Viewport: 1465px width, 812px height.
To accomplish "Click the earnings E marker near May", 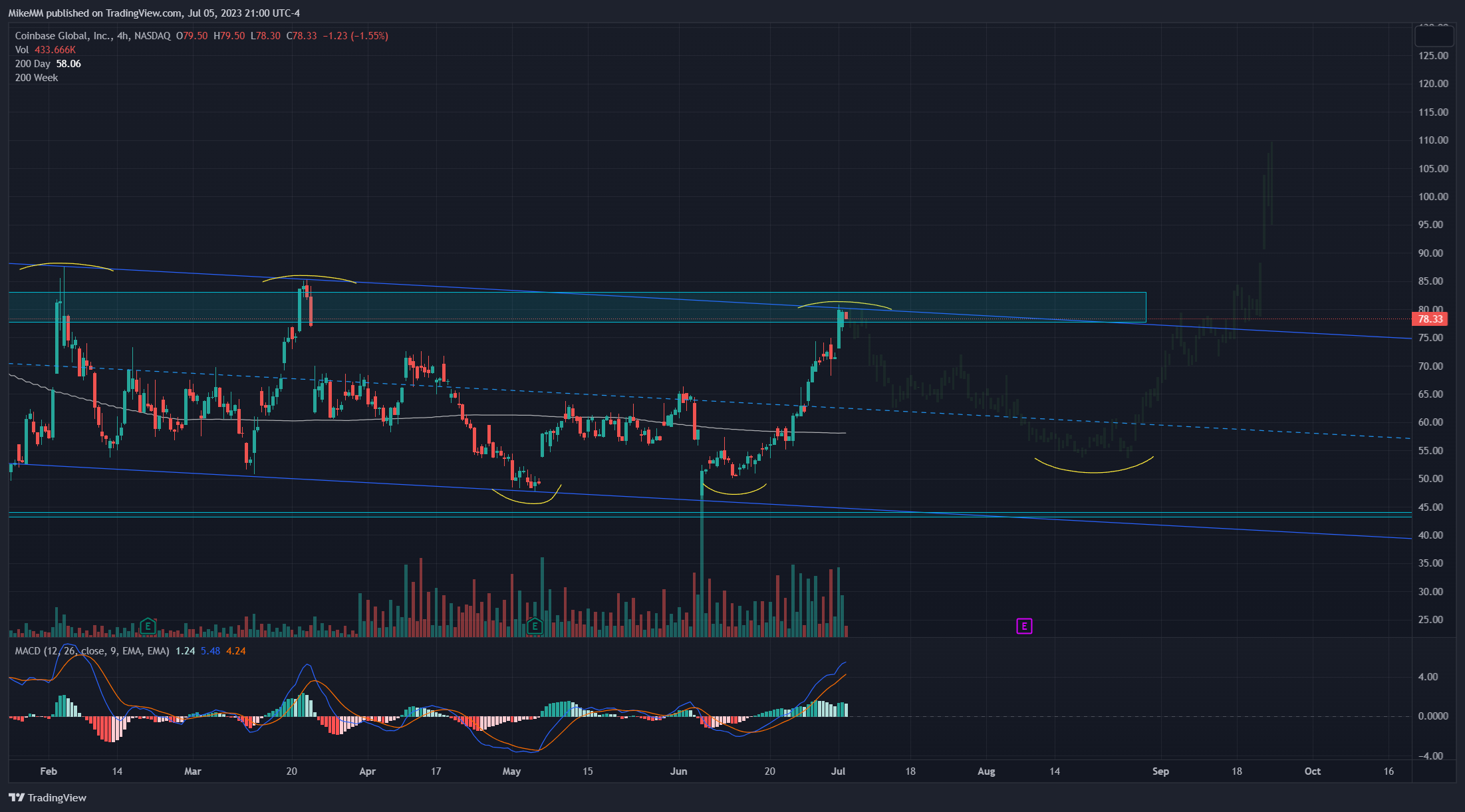I will click(x=535, y=626).
